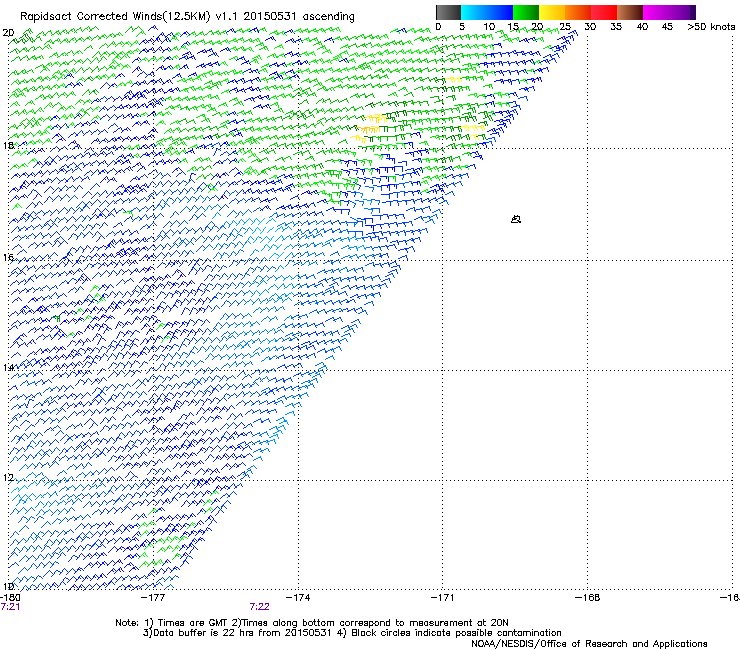Click the -180 longitude axis label
740x650 pixels.
10,597
